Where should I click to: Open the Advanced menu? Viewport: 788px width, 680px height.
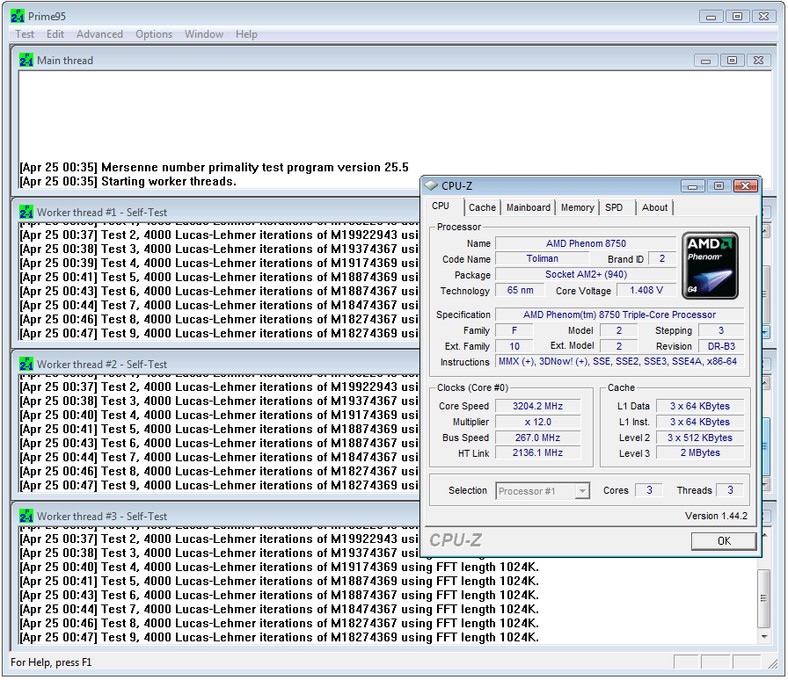pyautogui.click(x=100, y=34)
